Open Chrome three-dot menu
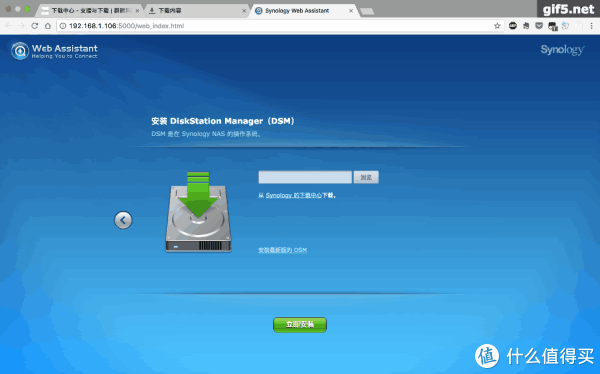This screenshot has width=600, height=374. pyautogui.click(x=592, y=26)
